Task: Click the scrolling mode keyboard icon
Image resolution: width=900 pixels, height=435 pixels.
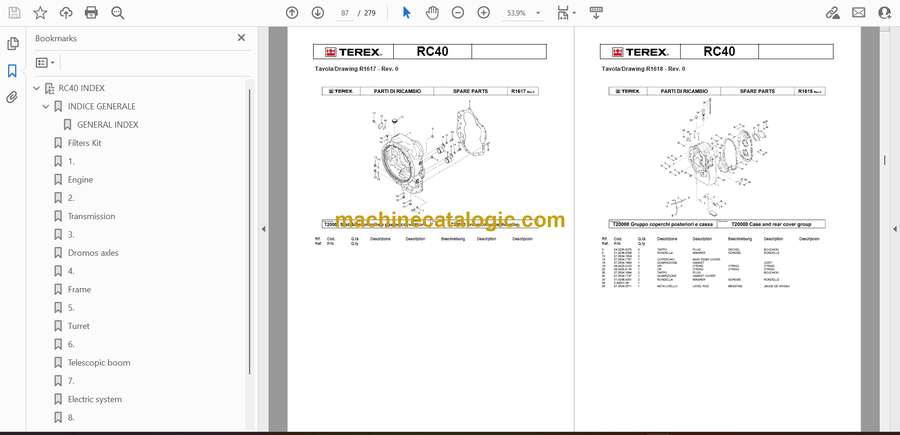Action: (x=596, y=13)
